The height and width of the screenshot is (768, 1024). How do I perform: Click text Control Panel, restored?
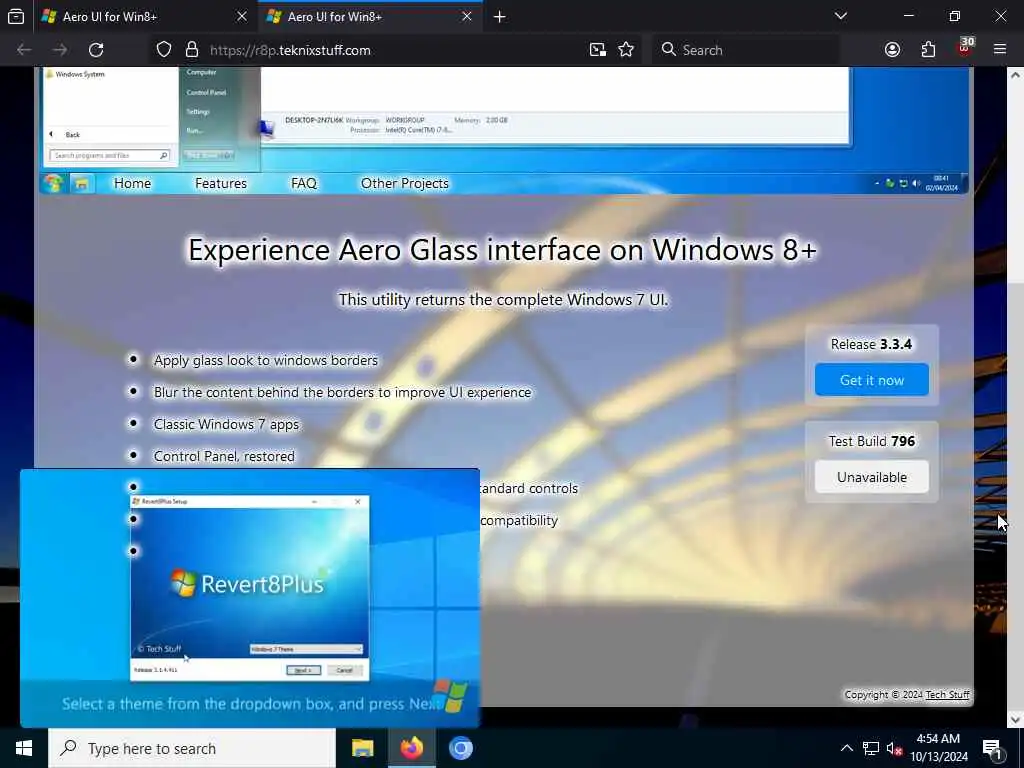pyautogui.click(x=224, y=456)
